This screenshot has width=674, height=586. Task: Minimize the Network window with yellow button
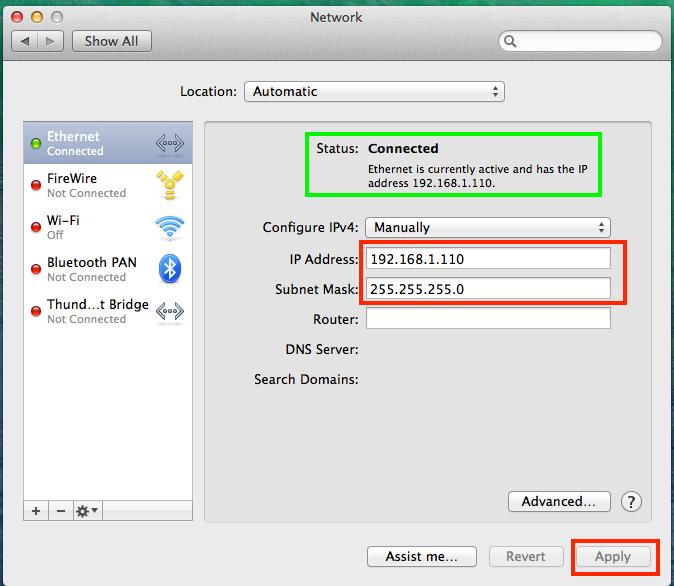tap(37, 17)
